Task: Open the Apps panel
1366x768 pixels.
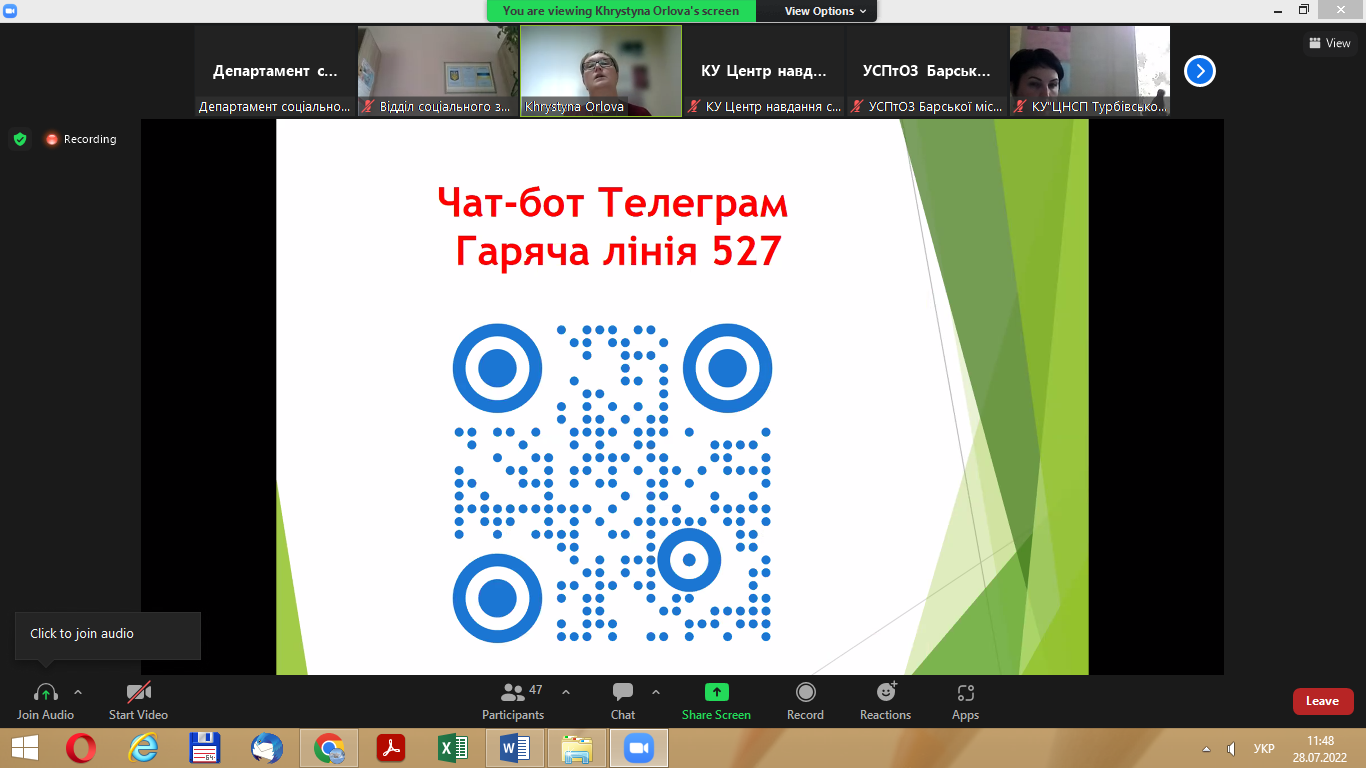Action: coord(965,700)
